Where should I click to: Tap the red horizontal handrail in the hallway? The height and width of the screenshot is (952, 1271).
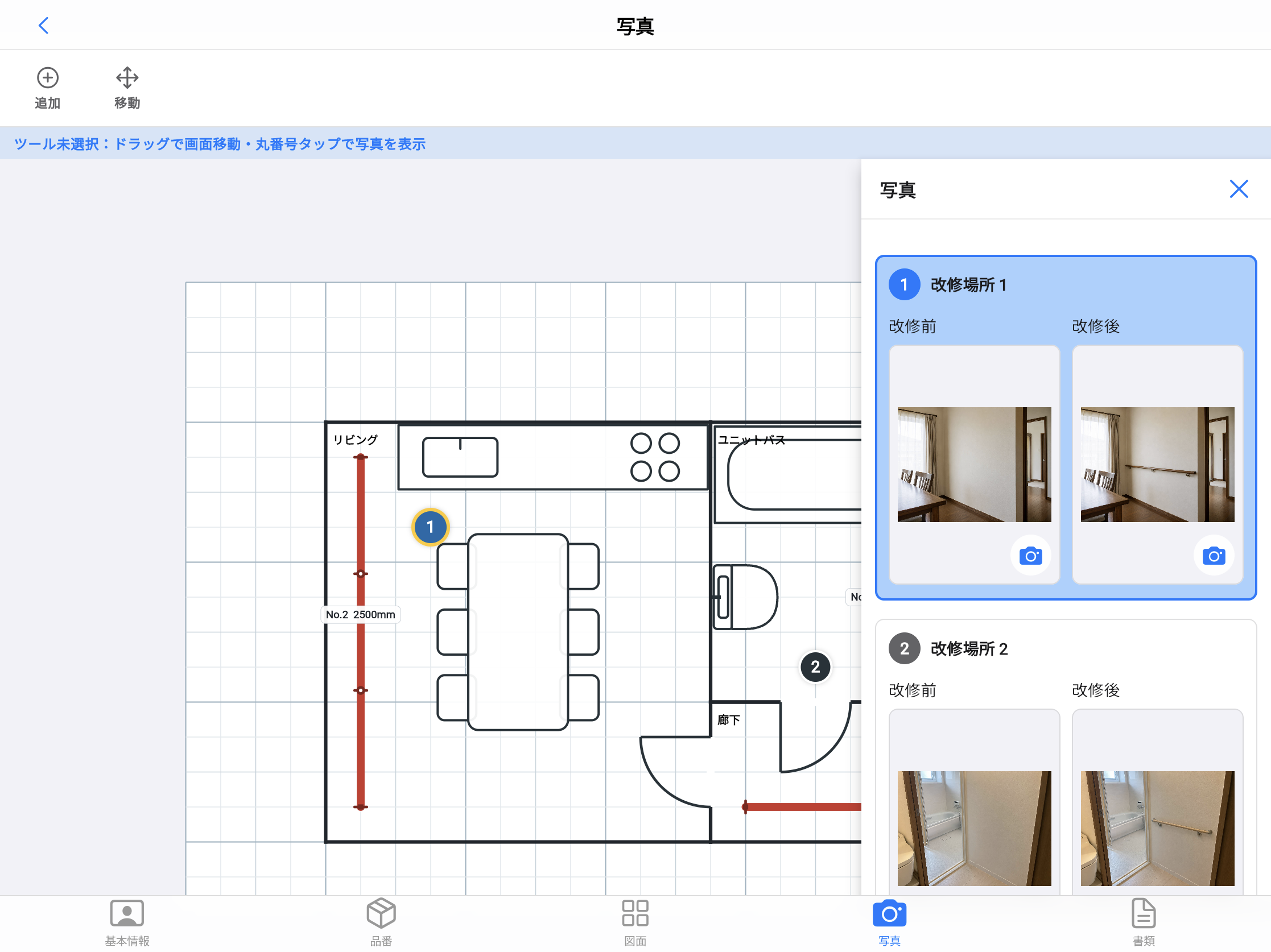802,807
